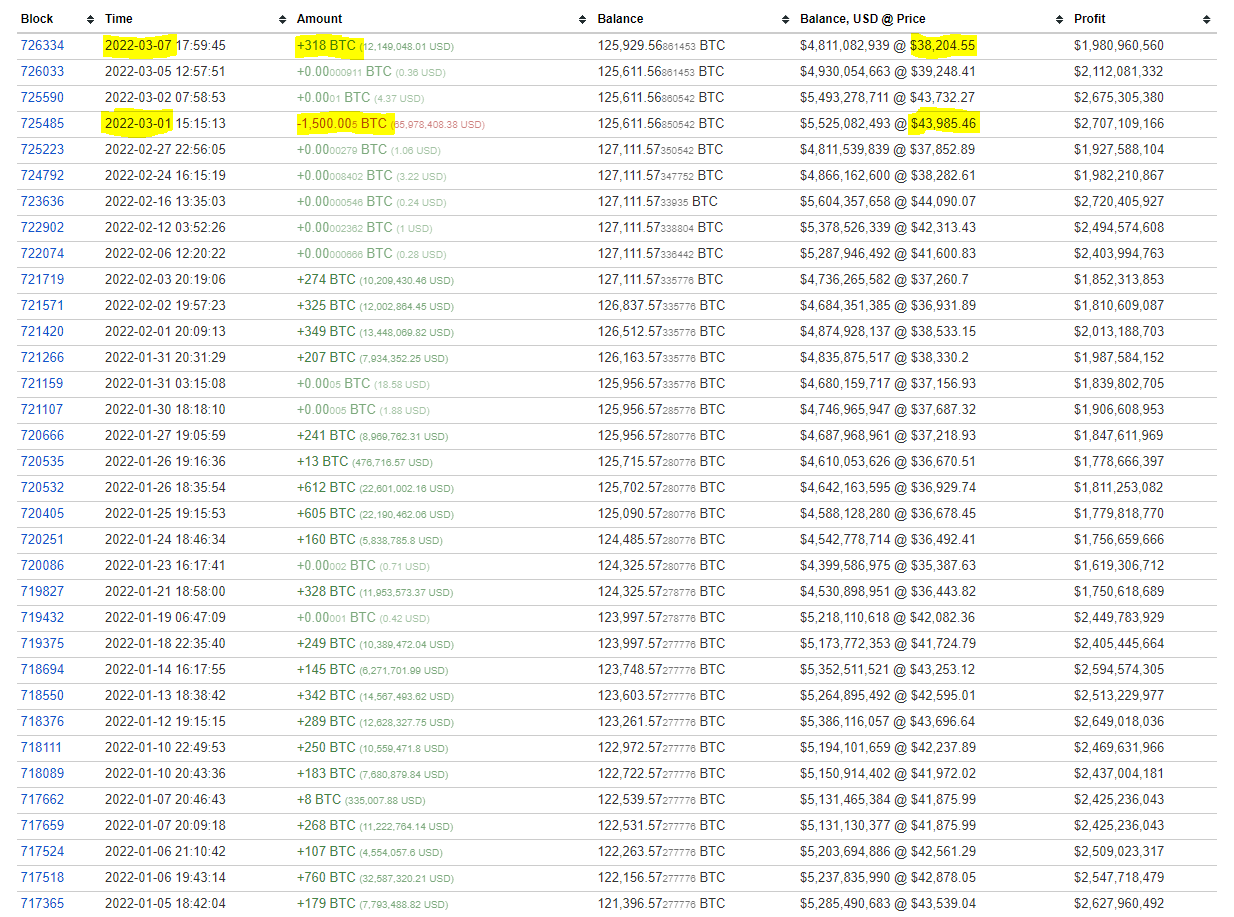The height and width of the screenshot is (917, 1234).
Task: Open block 719375 link
Action: (42, 644)
